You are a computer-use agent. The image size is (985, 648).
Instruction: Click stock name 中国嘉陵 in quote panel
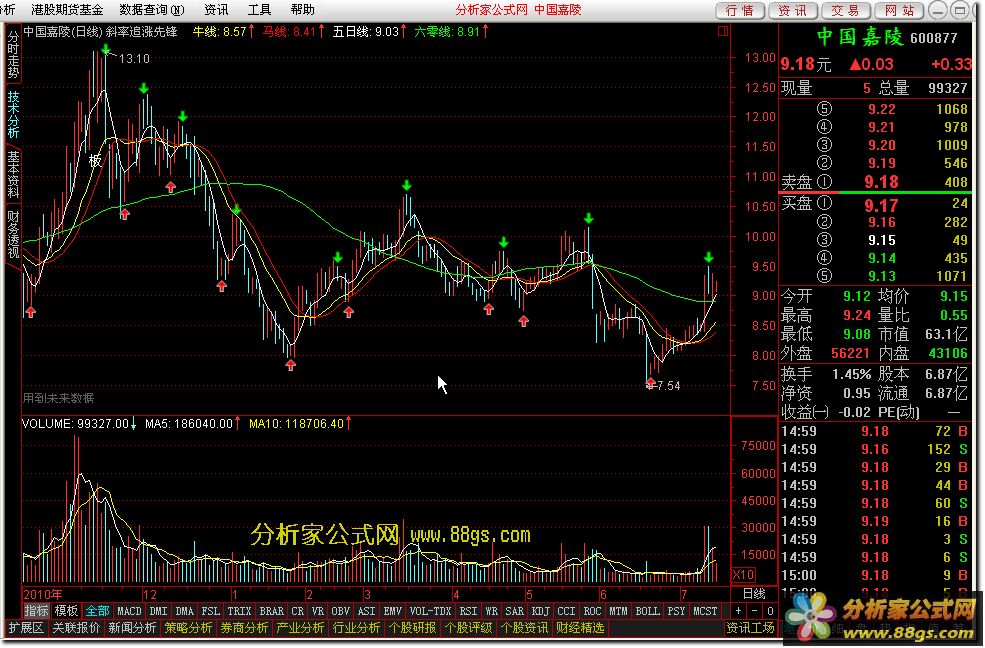point(860,37)
